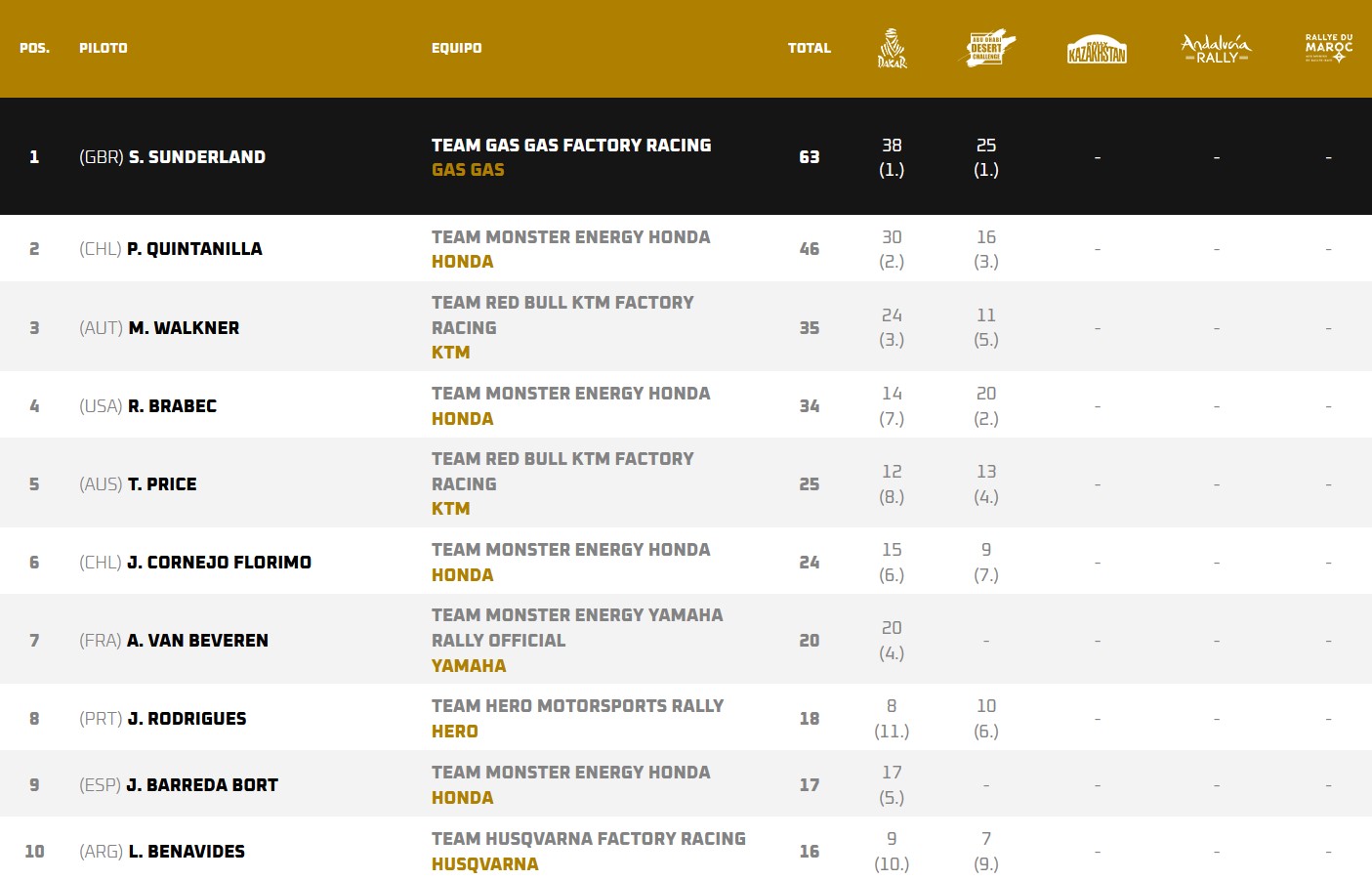The image size is (1372, 880).
Task: Click HUSQVARNA brand name
Action: [x=484, y=863]
